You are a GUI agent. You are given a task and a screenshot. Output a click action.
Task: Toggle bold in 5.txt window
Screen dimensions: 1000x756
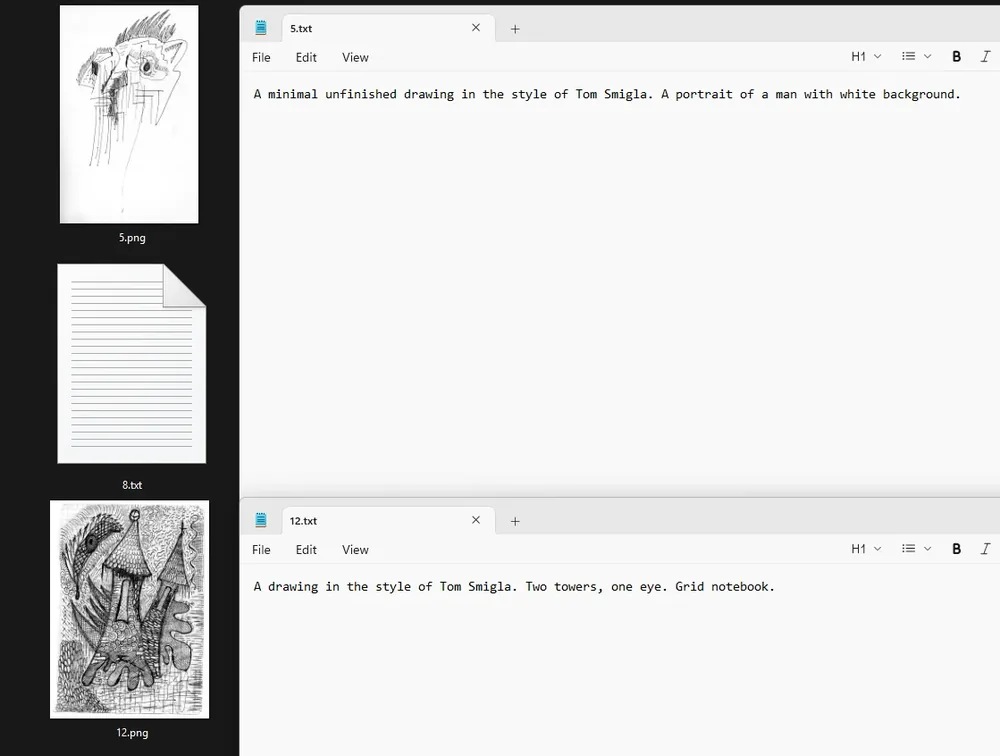point(956,57)
